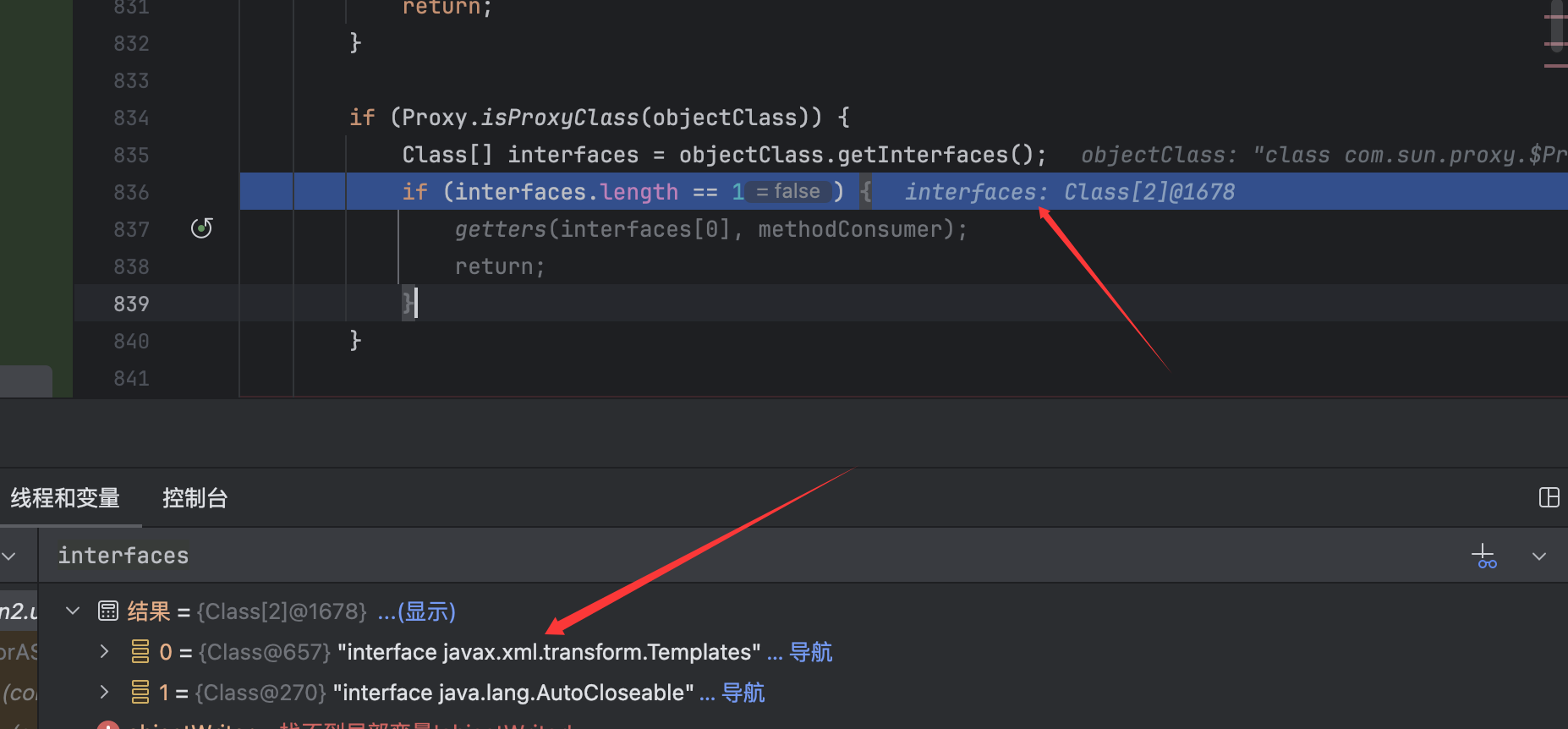Switch to the 线程和变量 tab
This screenshot has height=729, width=1568.
[65, 498]
